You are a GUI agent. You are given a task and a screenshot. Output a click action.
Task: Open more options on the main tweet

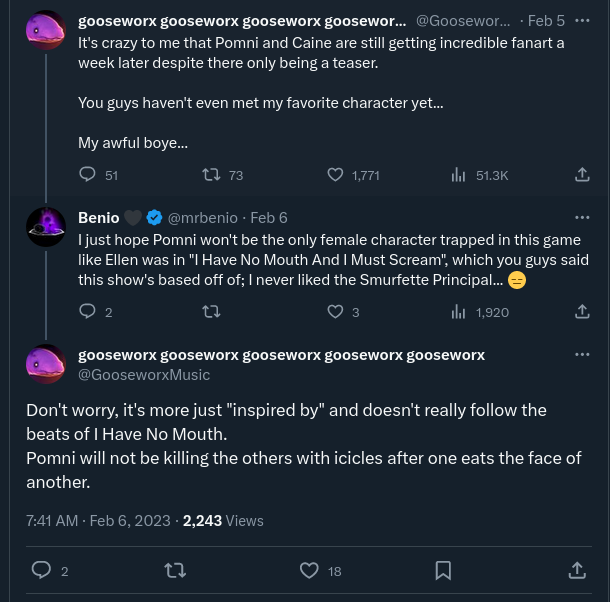tap(582, 355)
